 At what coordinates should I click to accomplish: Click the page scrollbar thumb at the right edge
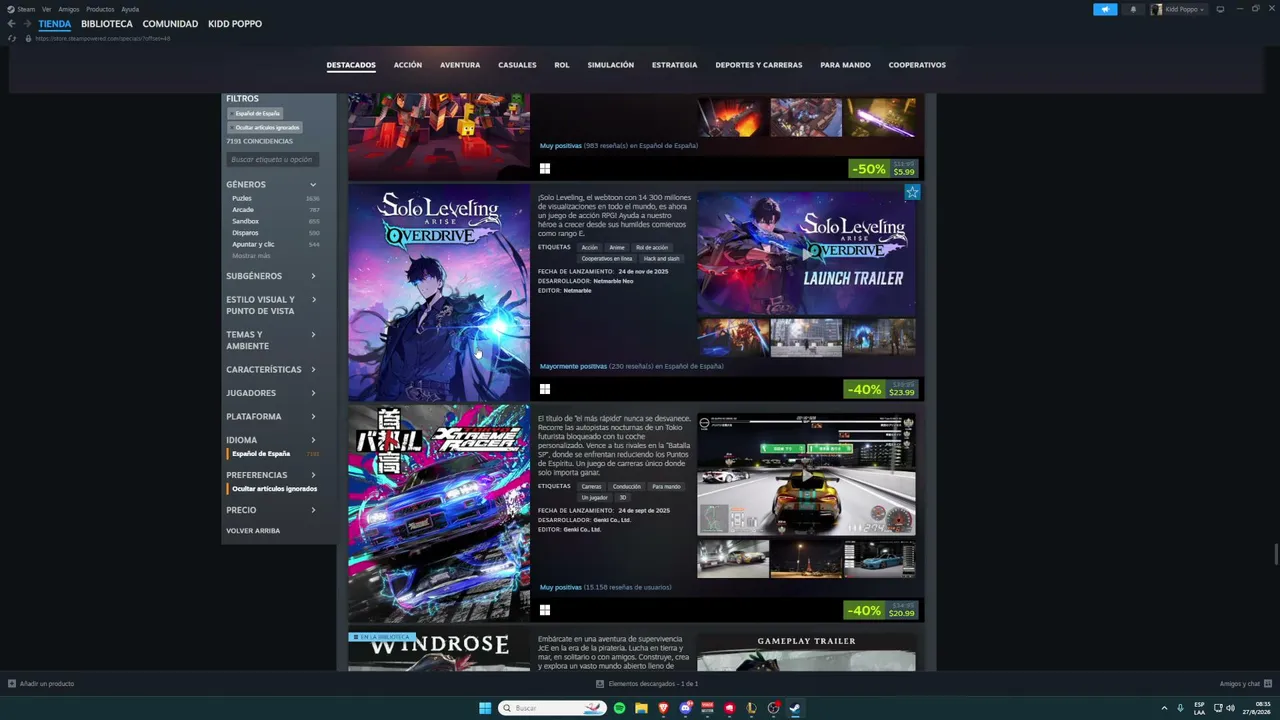(x=1276, y=553)
